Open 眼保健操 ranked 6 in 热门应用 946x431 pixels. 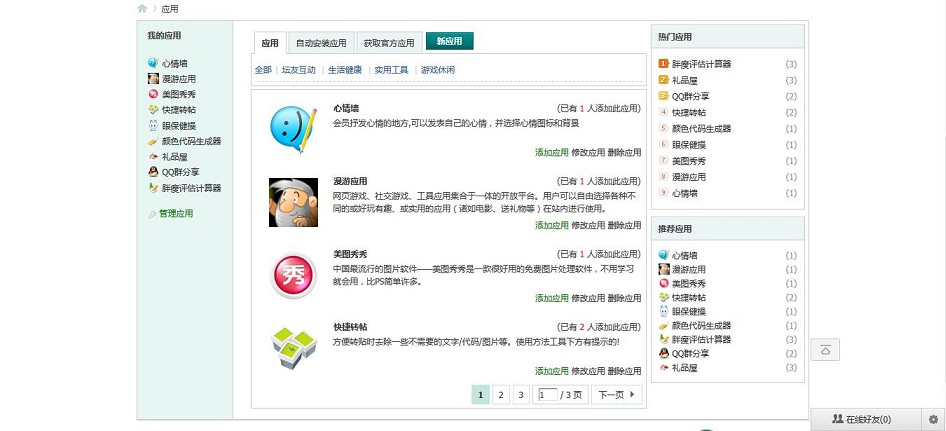[x=689, y=145]
